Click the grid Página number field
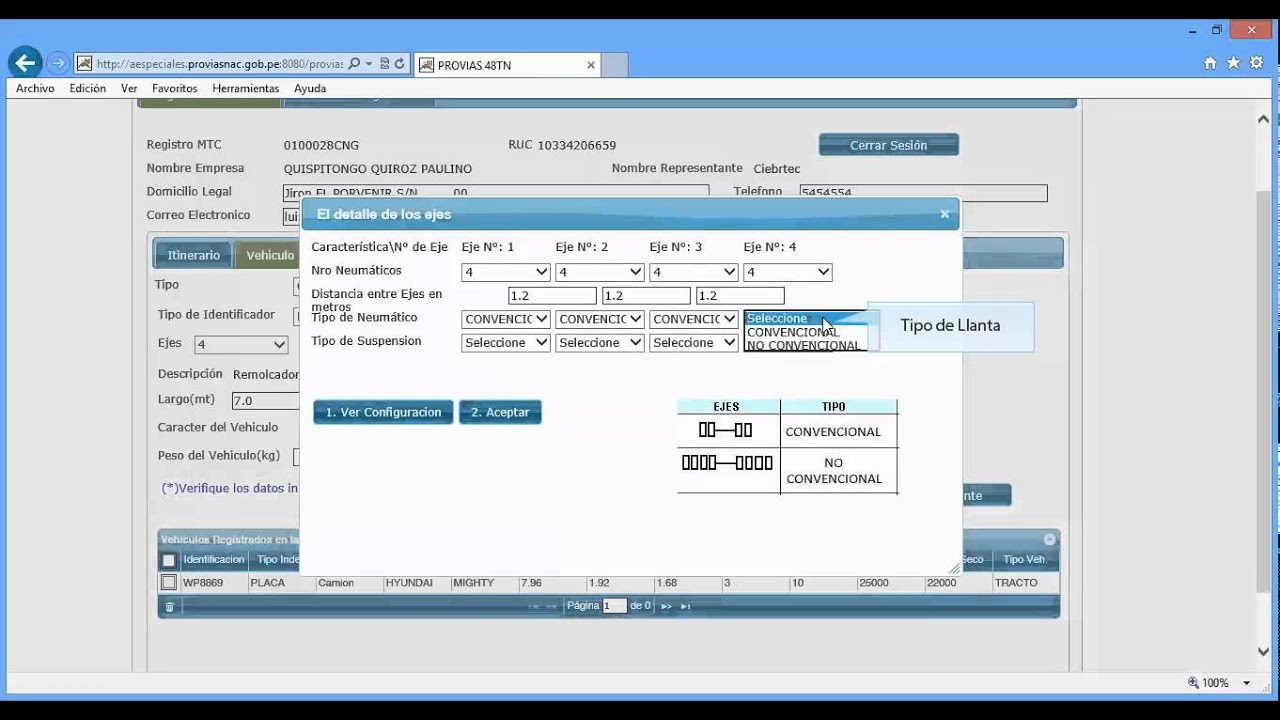Viewport: 1280px width, 720px height. (614, 606)
